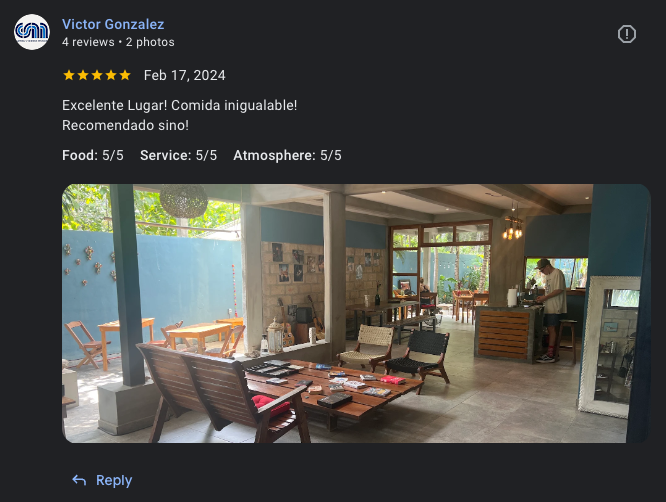The image size is (666, 502).
Task: Open the restaurant interior review photo
Action: 356,313
